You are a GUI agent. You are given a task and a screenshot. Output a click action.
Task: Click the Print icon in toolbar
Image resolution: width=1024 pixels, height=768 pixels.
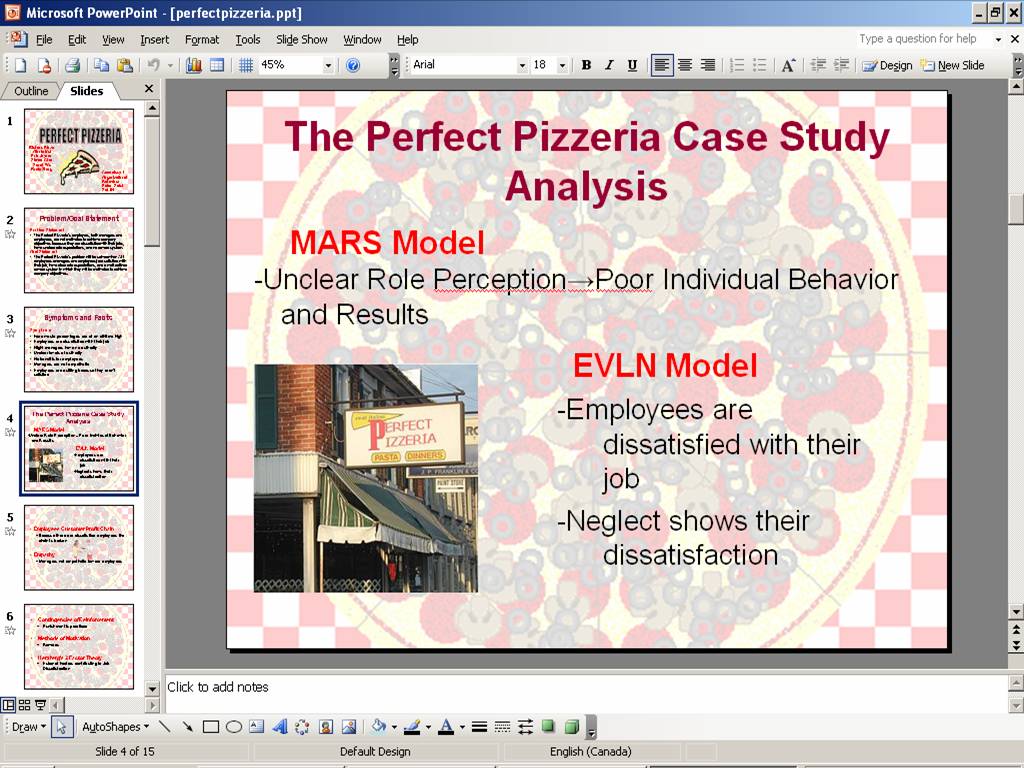[72, 65]
